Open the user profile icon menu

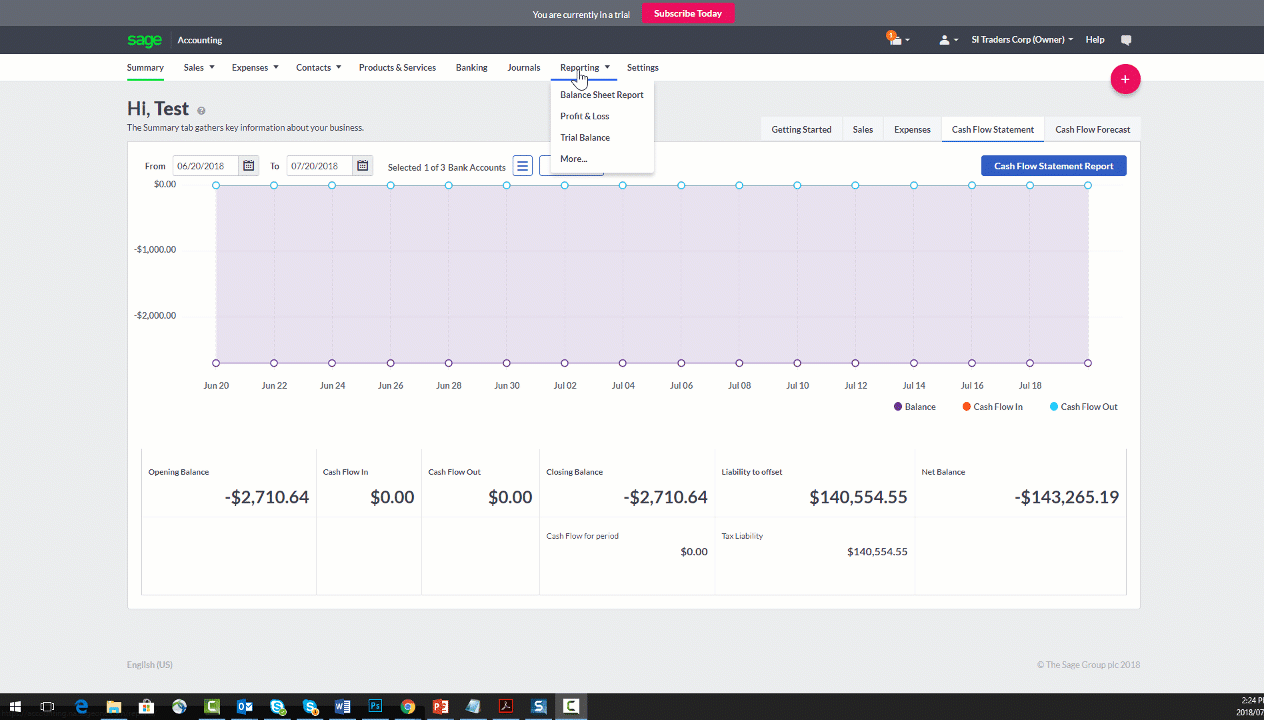[x=947, y=40]
